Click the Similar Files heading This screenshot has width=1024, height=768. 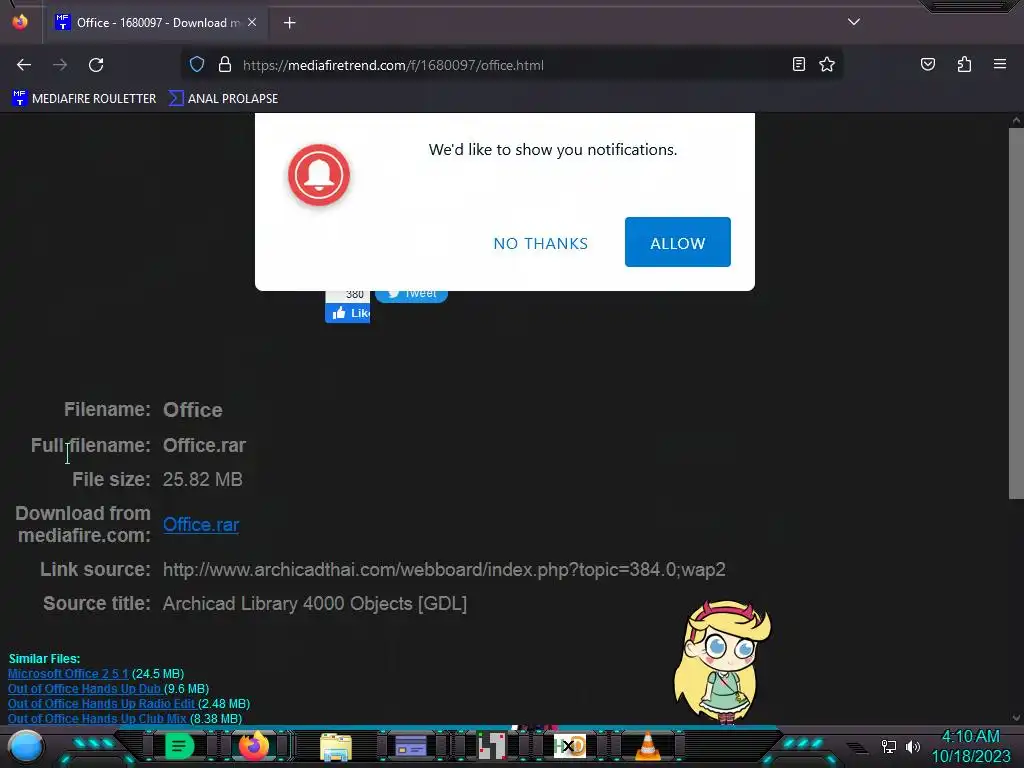[44, 658]
